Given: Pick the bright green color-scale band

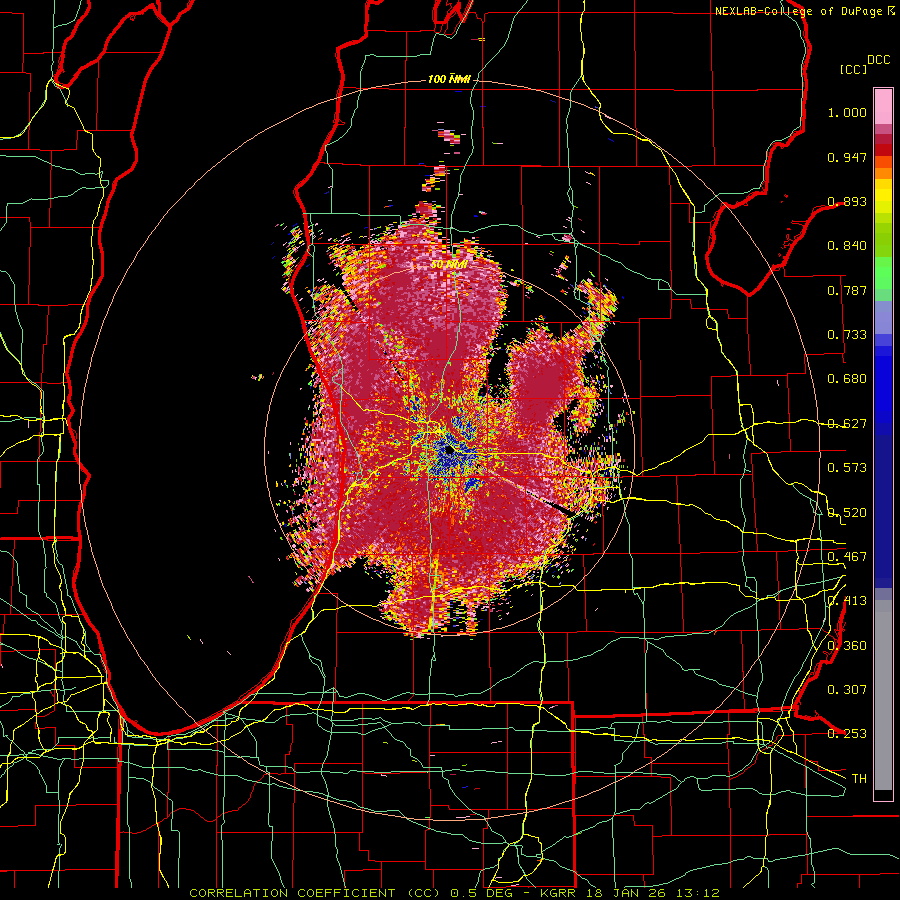Looking at the screenshot, I should 883,273.
